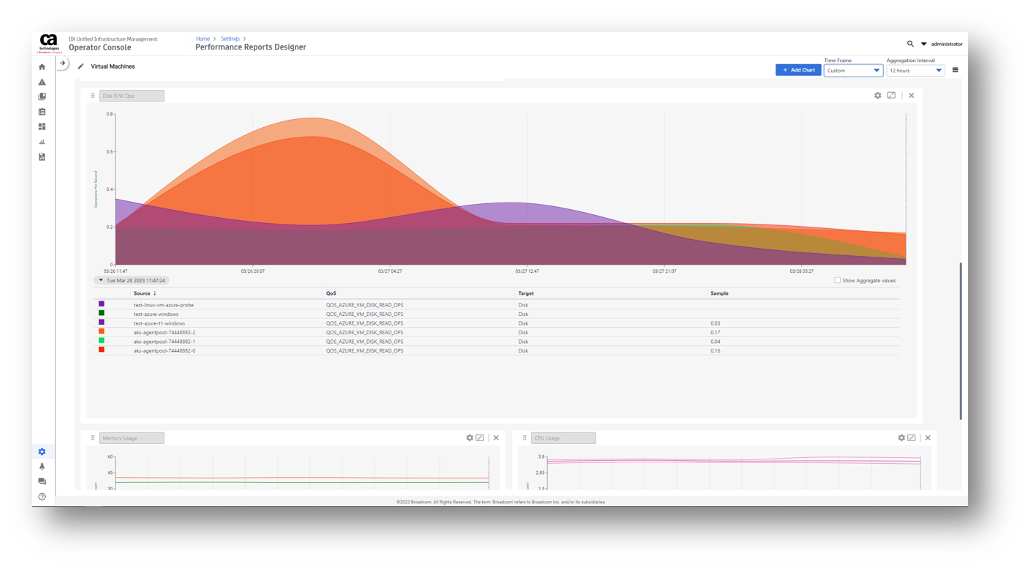Open the Home icon in left sidebar
This screenshot has width=1030, height=570.
click(42, 67)
